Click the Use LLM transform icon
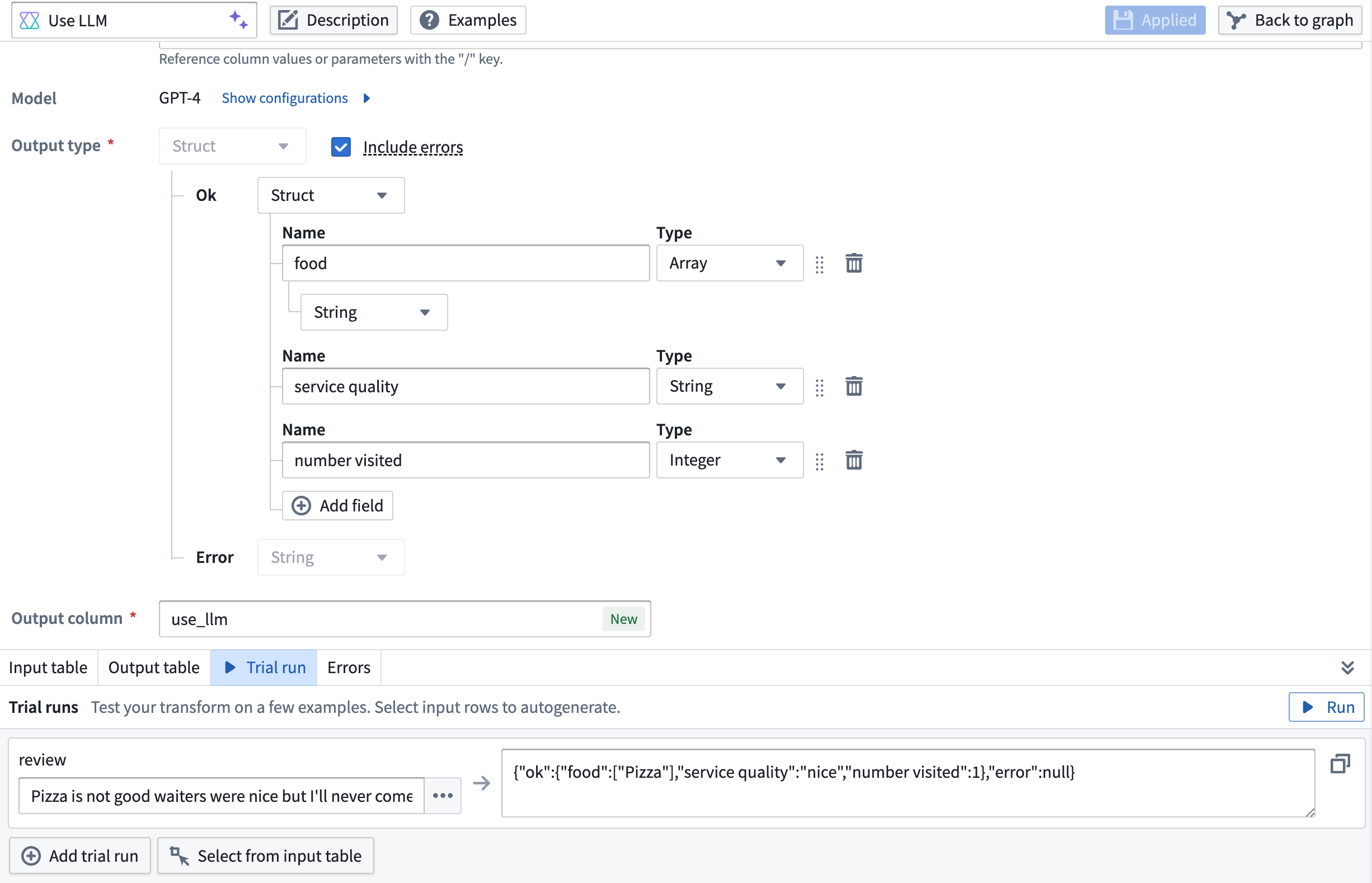The width and height of the screenshot is (1372, 883). click(x=29, y=20)
